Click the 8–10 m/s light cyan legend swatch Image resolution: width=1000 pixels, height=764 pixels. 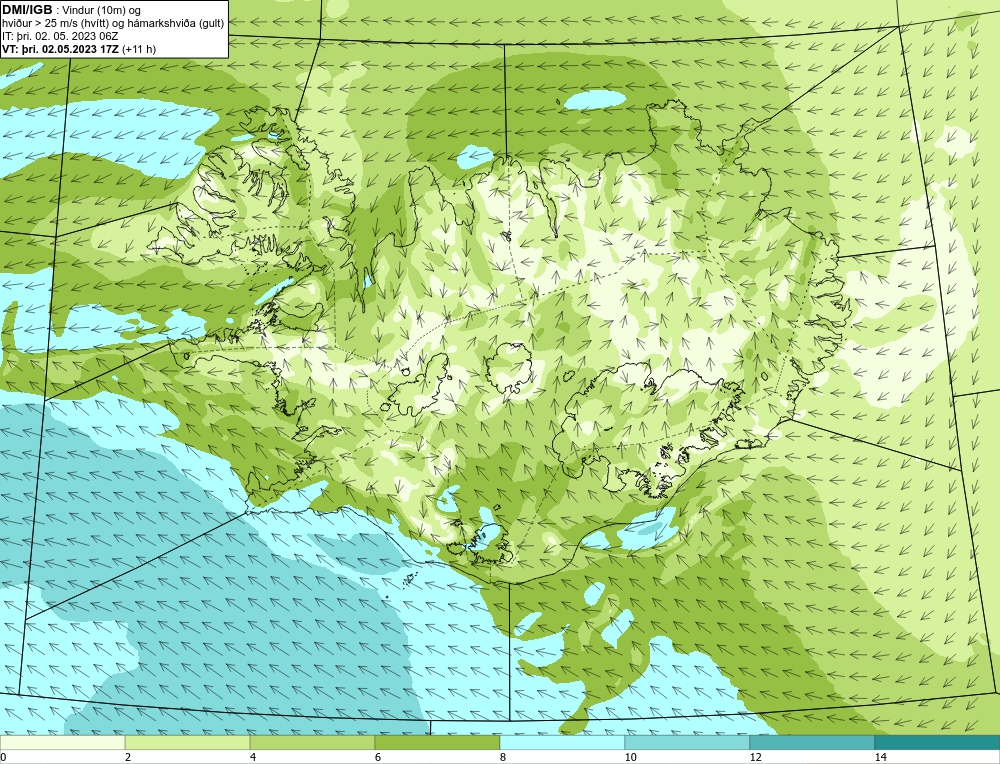click(x=562, y=742)
